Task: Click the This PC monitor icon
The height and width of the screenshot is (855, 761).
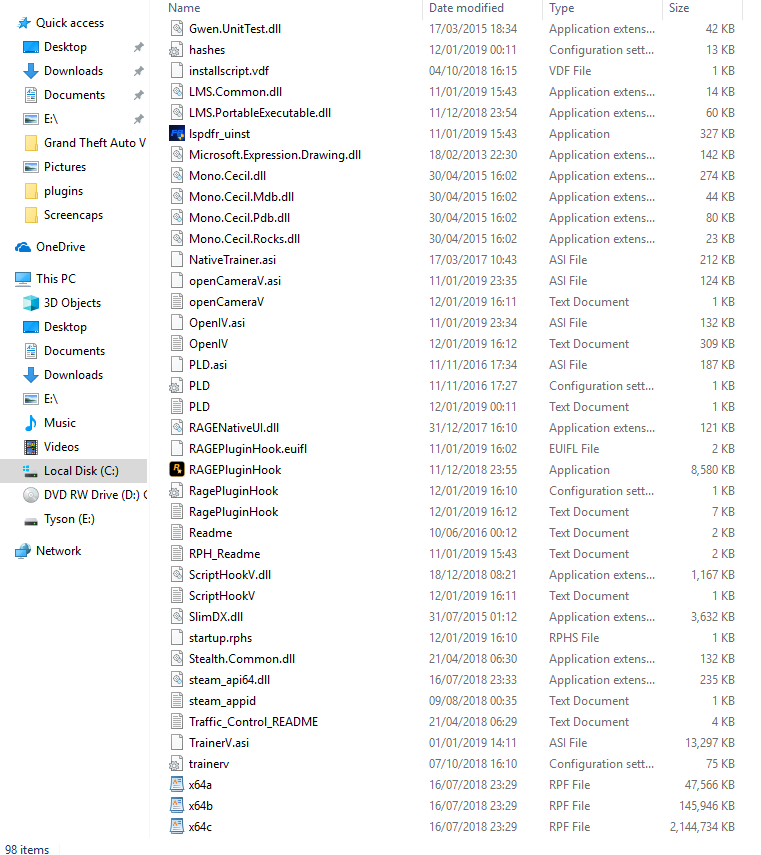Action: 23,279
